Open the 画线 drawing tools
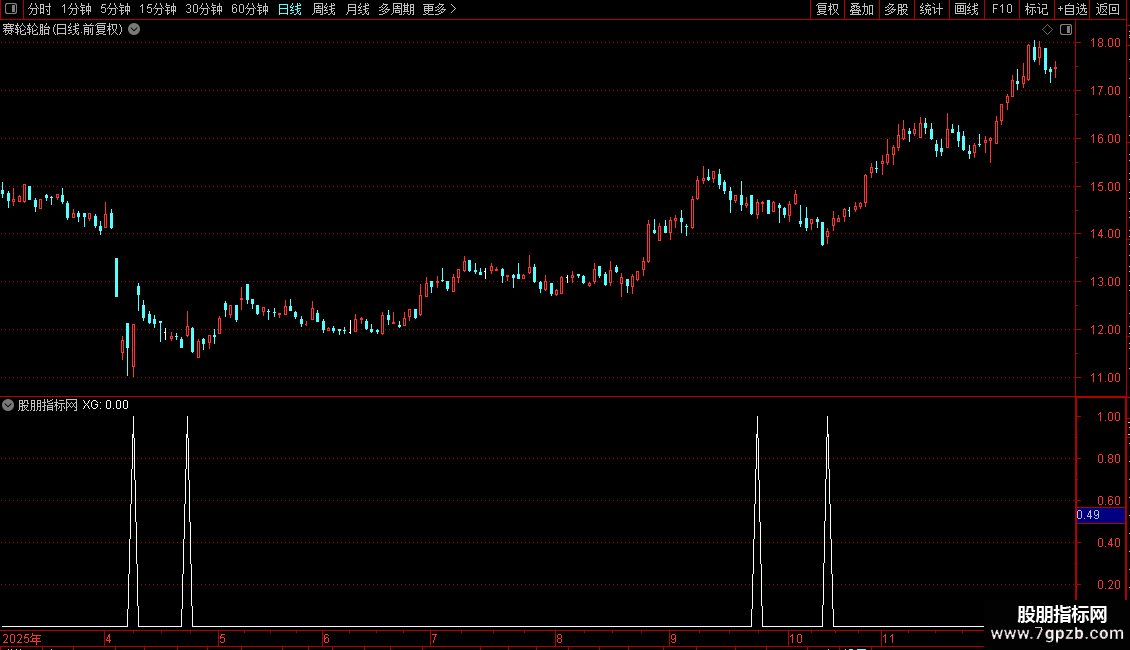 point(966,9)
